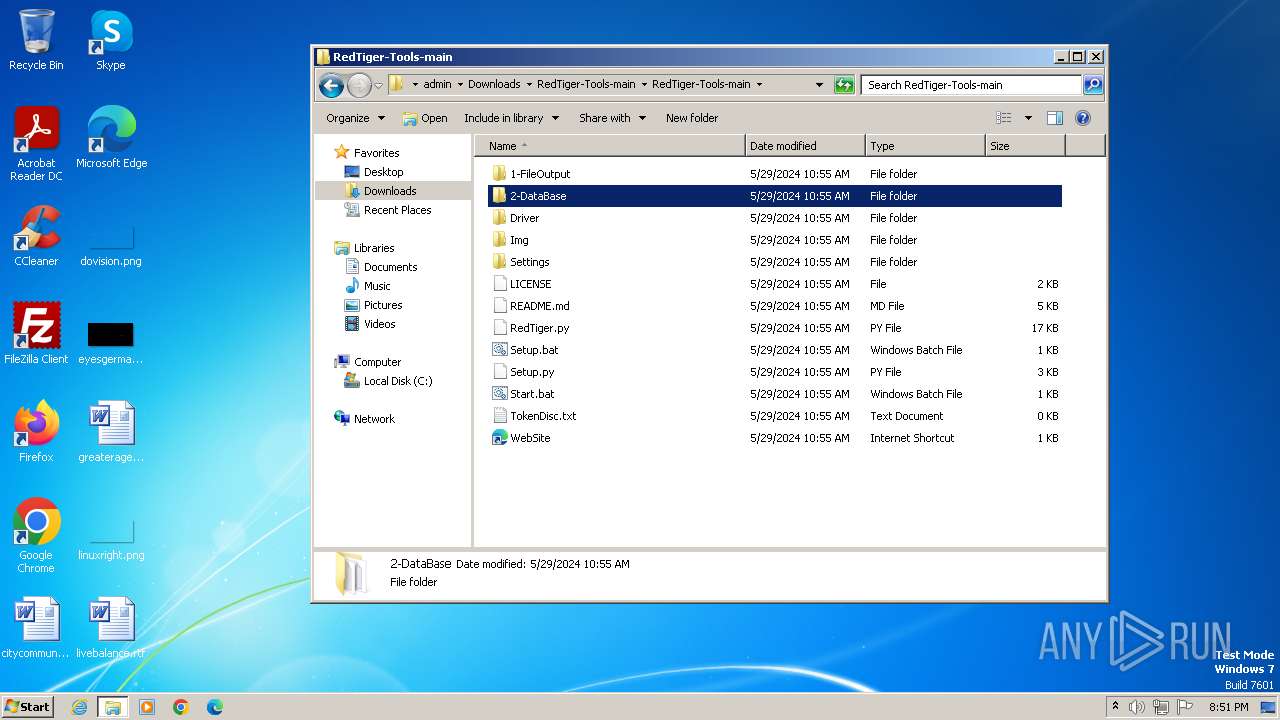Click the taskbar clock showing 8:51 PM
Screen dimensions: 1280x720
pyautogui.click(x=1229, y=707)
